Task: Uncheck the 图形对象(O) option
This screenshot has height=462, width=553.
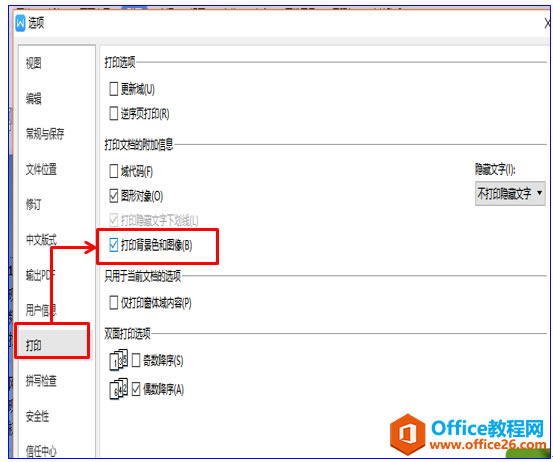Action: click(113, 196)
